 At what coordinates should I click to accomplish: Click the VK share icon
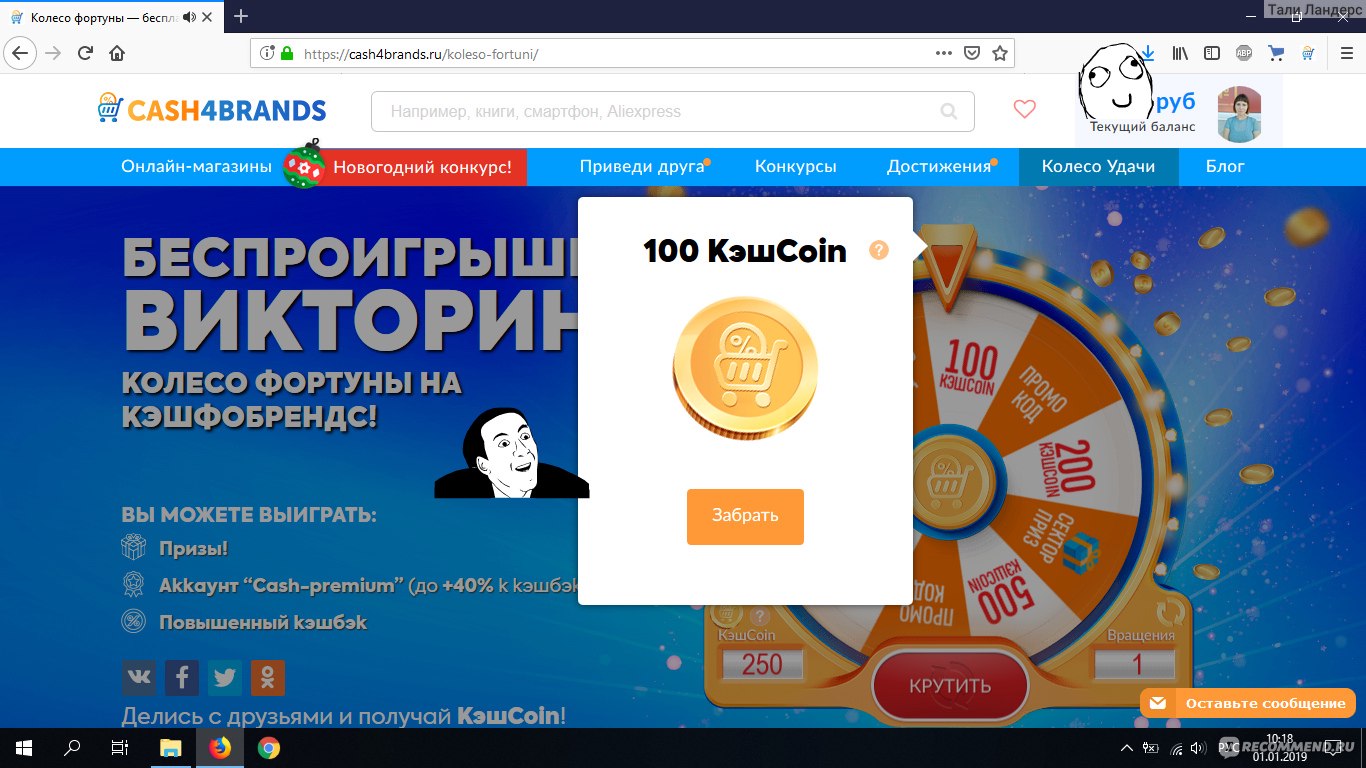point(139,678)
